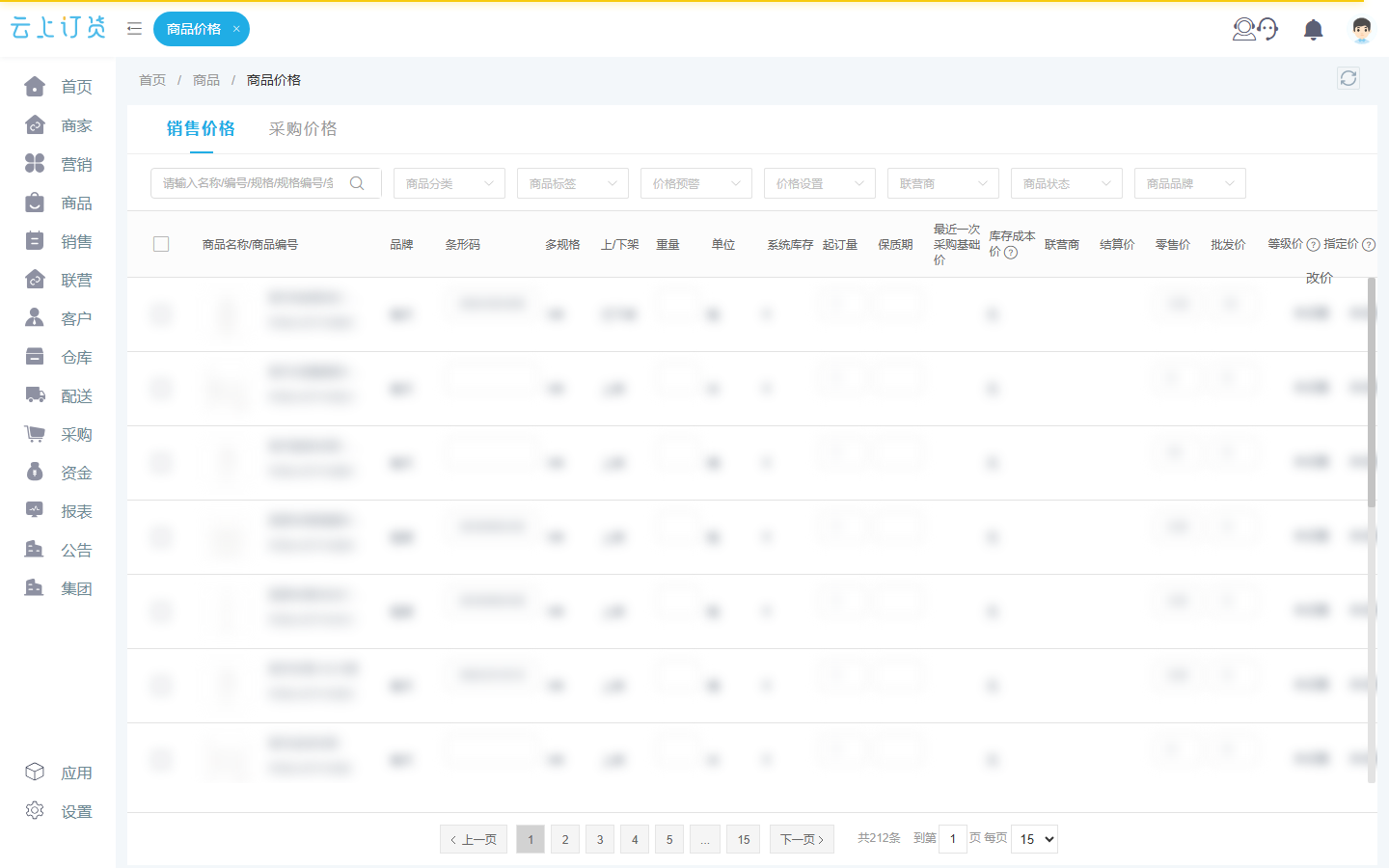
Task: Go to page 4
Action: point(635,839)
